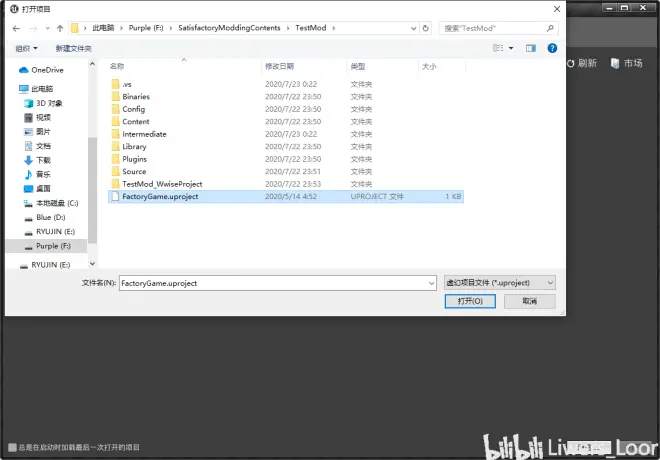
Task: Open 音乐 music in the sidebar
Action: pyautogui.click(x=37, y=174)
